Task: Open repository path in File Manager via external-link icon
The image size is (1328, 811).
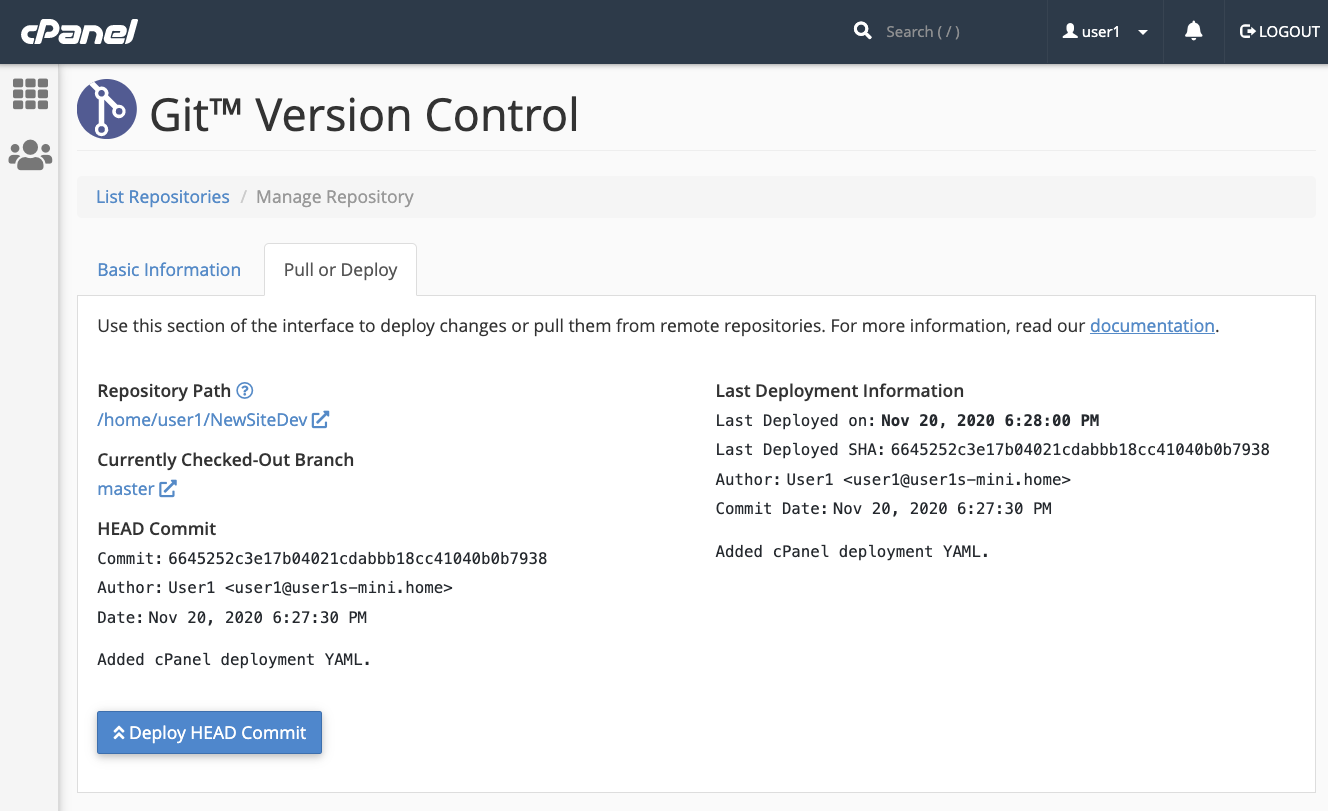Action: [320, 419]
